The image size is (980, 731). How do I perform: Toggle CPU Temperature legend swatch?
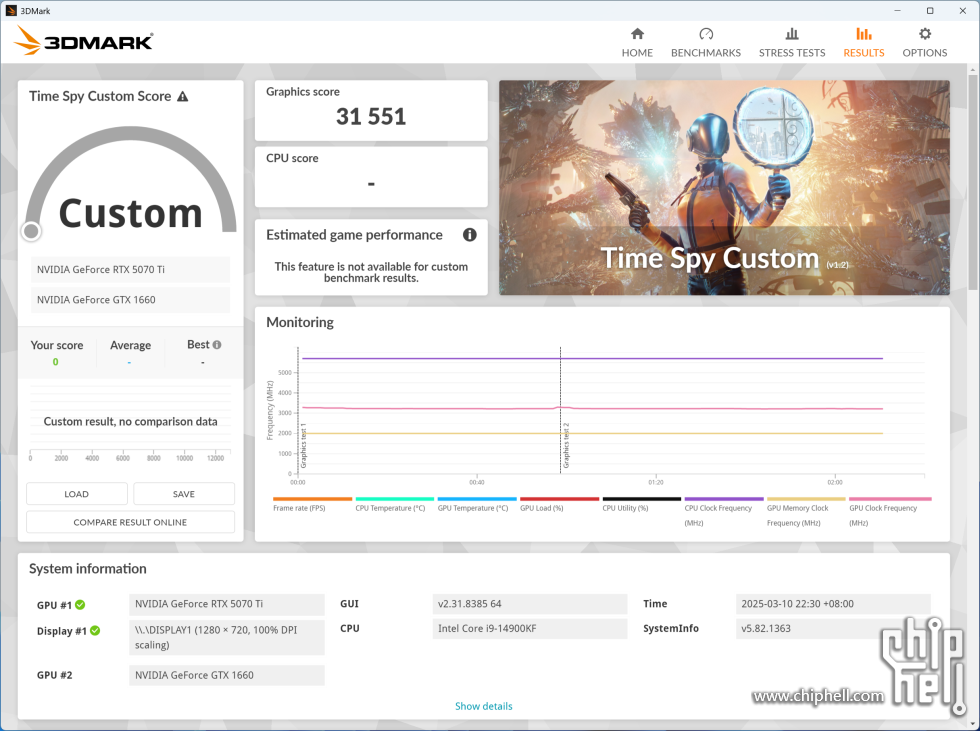pos(394,499)
